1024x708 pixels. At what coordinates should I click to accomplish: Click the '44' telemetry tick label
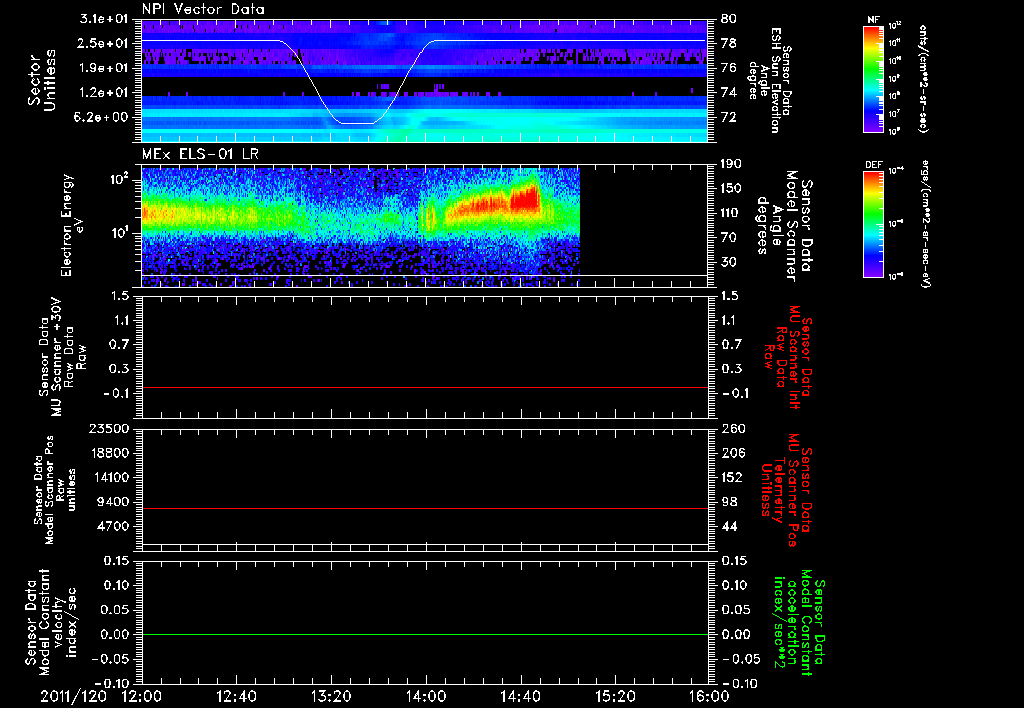click(x=729, y=526)
